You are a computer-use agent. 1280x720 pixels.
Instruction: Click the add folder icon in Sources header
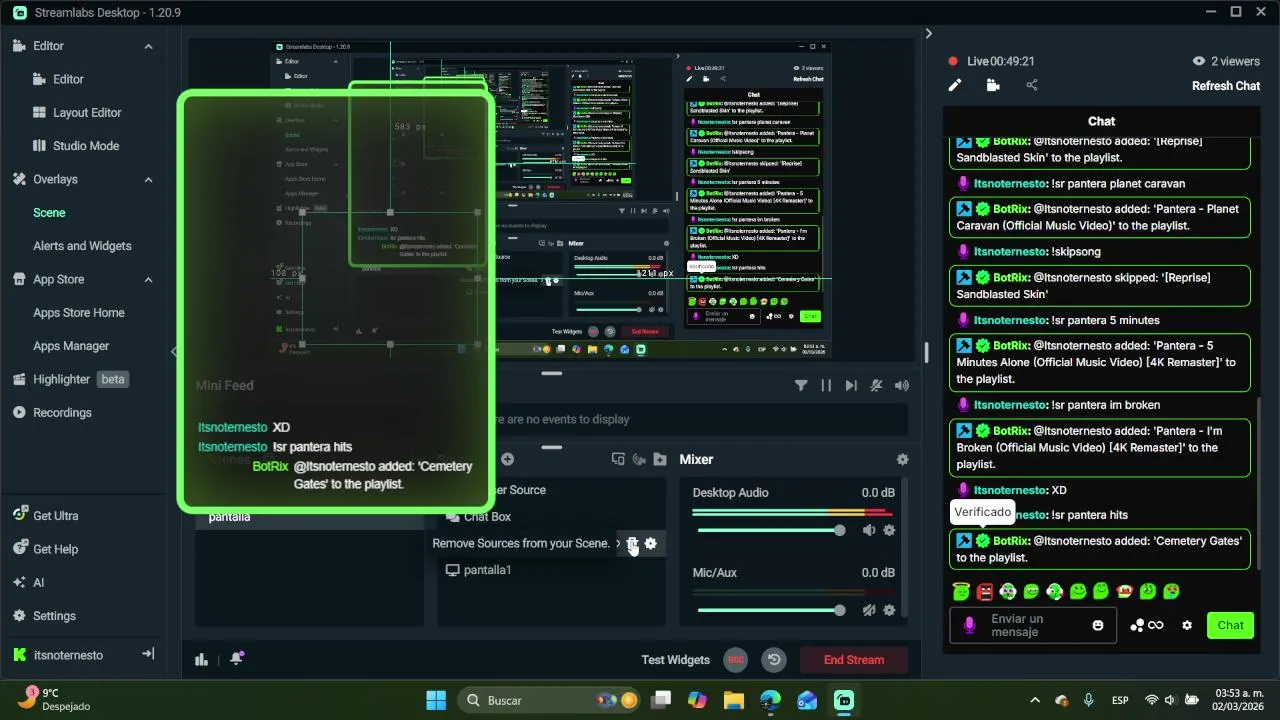click(660, 460)
